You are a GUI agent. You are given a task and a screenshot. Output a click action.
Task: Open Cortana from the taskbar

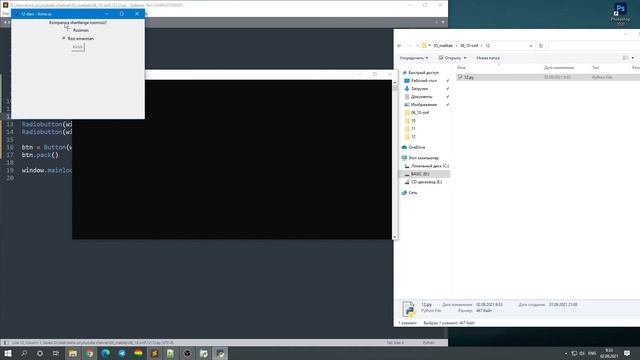40,353
